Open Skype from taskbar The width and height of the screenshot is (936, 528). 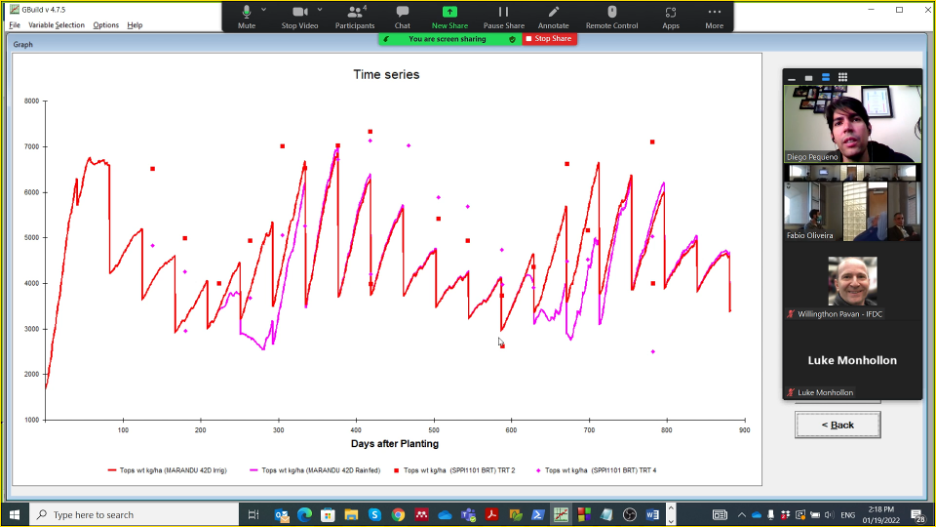tap(375, 515)
